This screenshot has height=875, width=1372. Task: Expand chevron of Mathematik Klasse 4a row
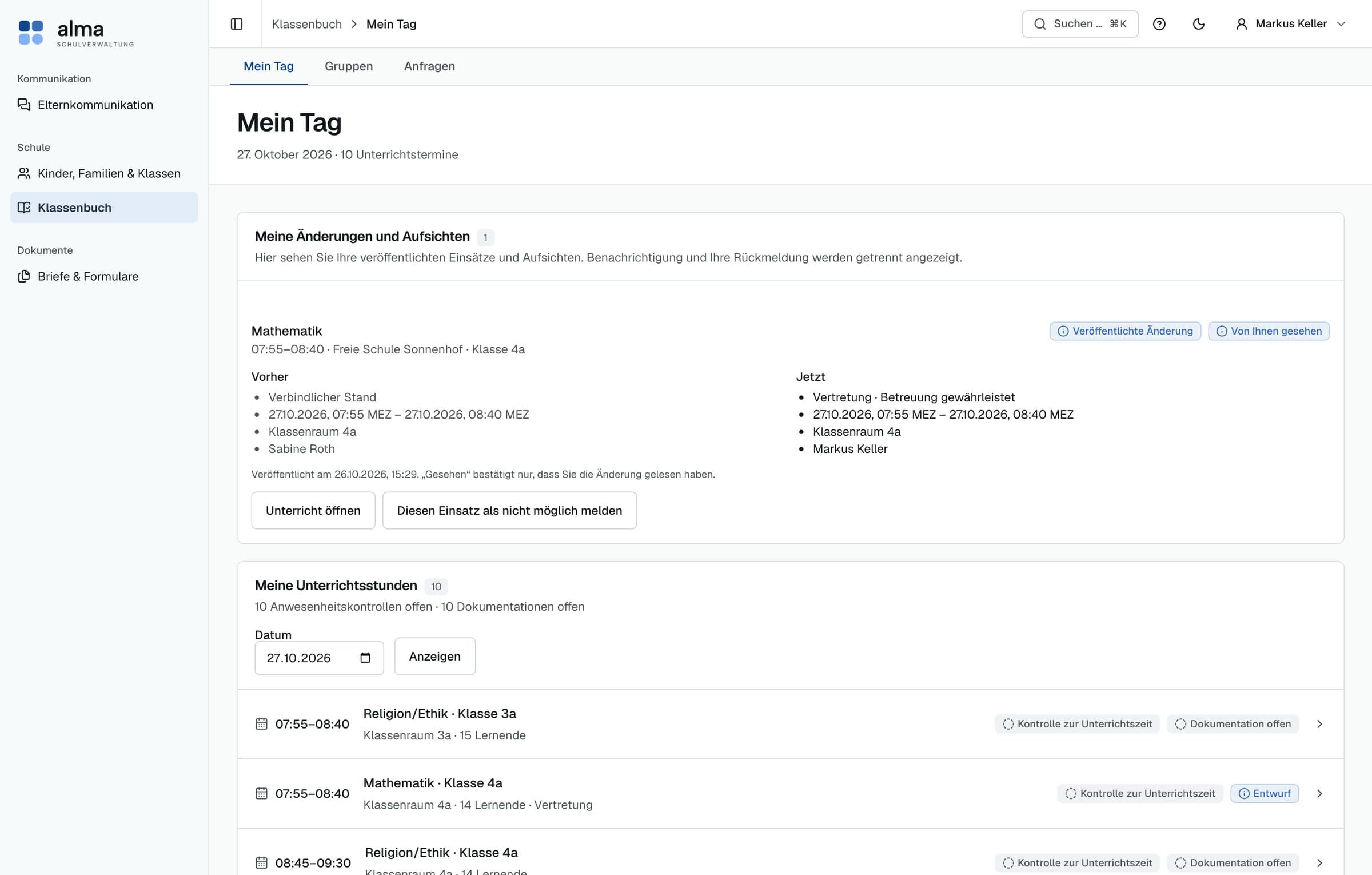click(1319, 794)
